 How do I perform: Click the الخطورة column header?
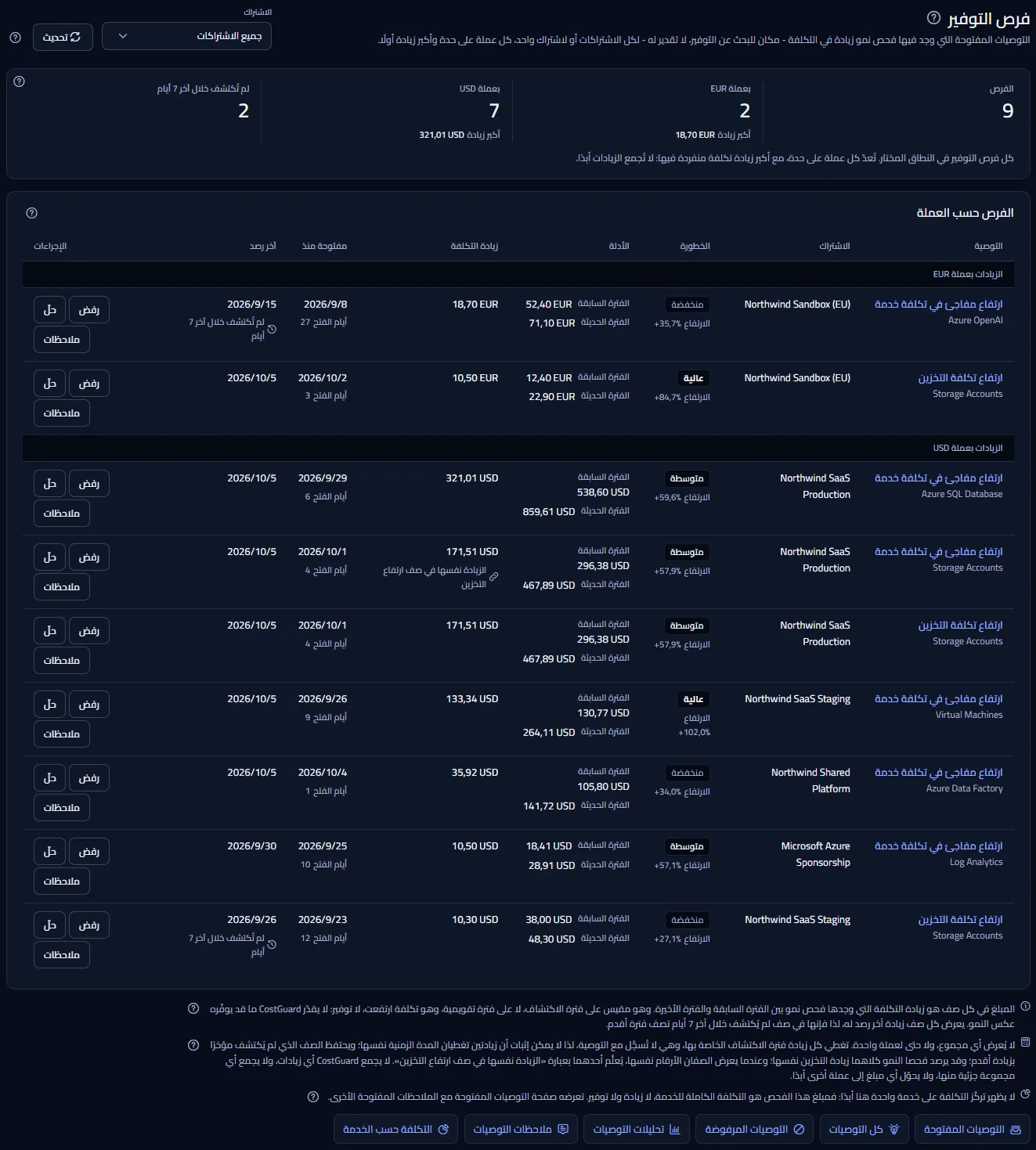coord(695,246)
